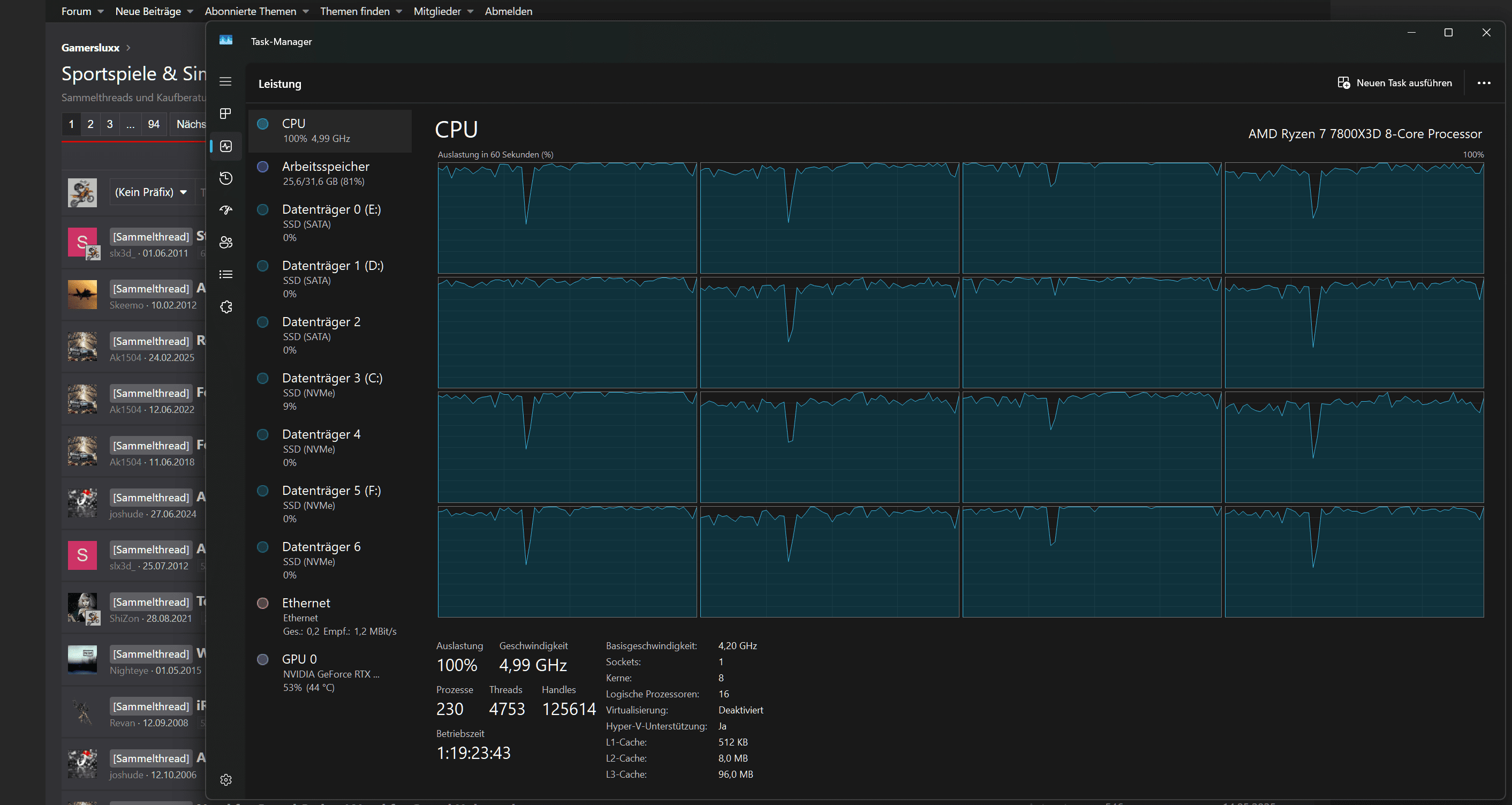The width and height of the screenshot is (1512, 805).
Task: Click the first CPU core usage graph
Action: (567, 218)
